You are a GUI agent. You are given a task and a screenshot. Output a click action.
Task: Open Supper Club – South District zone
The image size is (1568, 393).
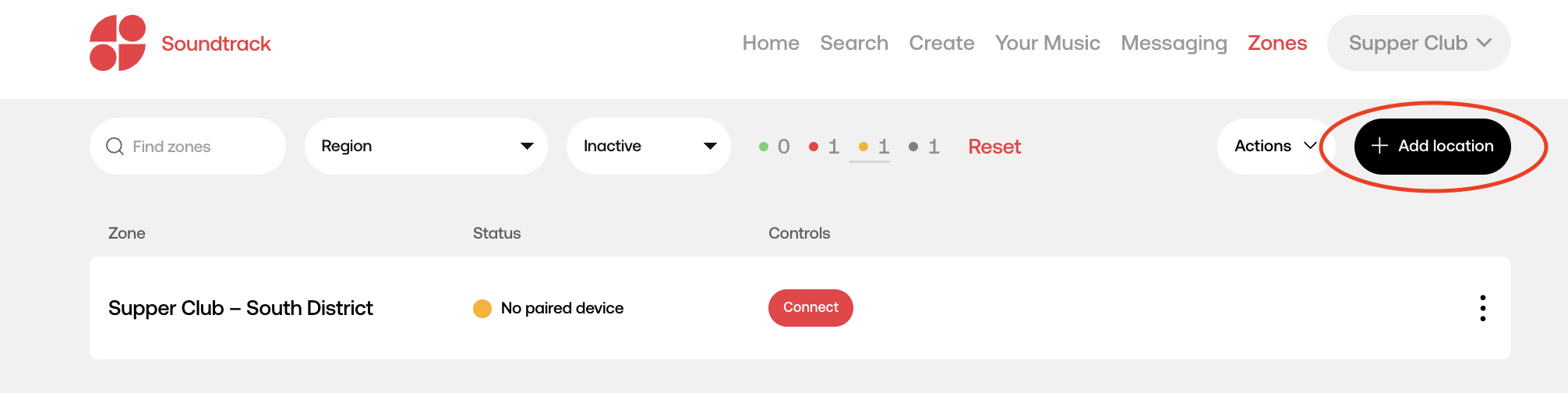click(x=241, y=308)
